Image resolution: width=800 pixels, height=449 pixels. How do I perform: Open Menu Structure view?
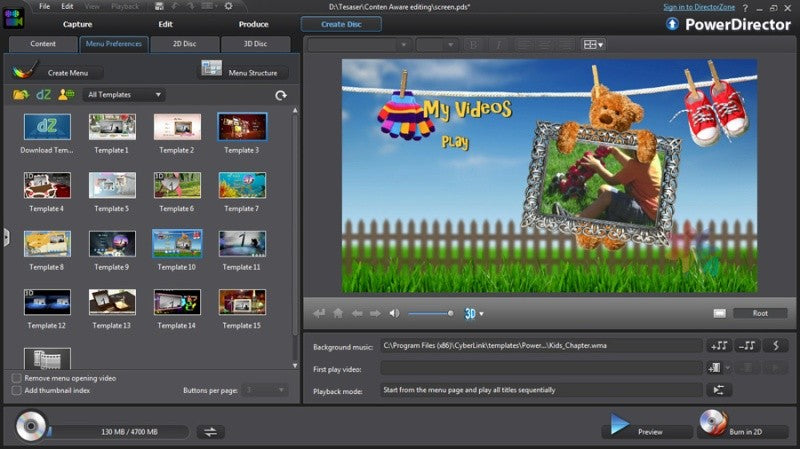[x=243, y=72]
